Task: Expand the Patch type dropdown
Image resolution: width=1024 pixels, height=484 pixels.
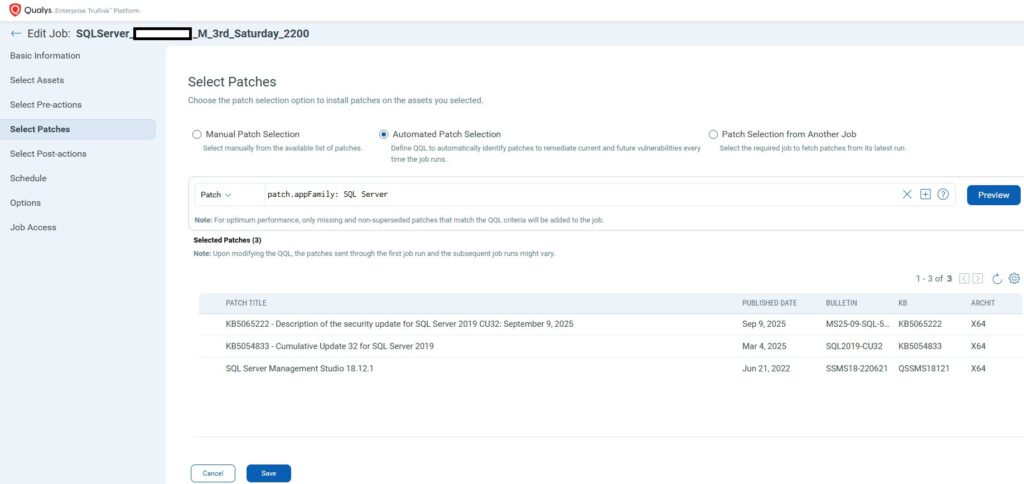Action: pyautogui.click(x=216, y=195)
